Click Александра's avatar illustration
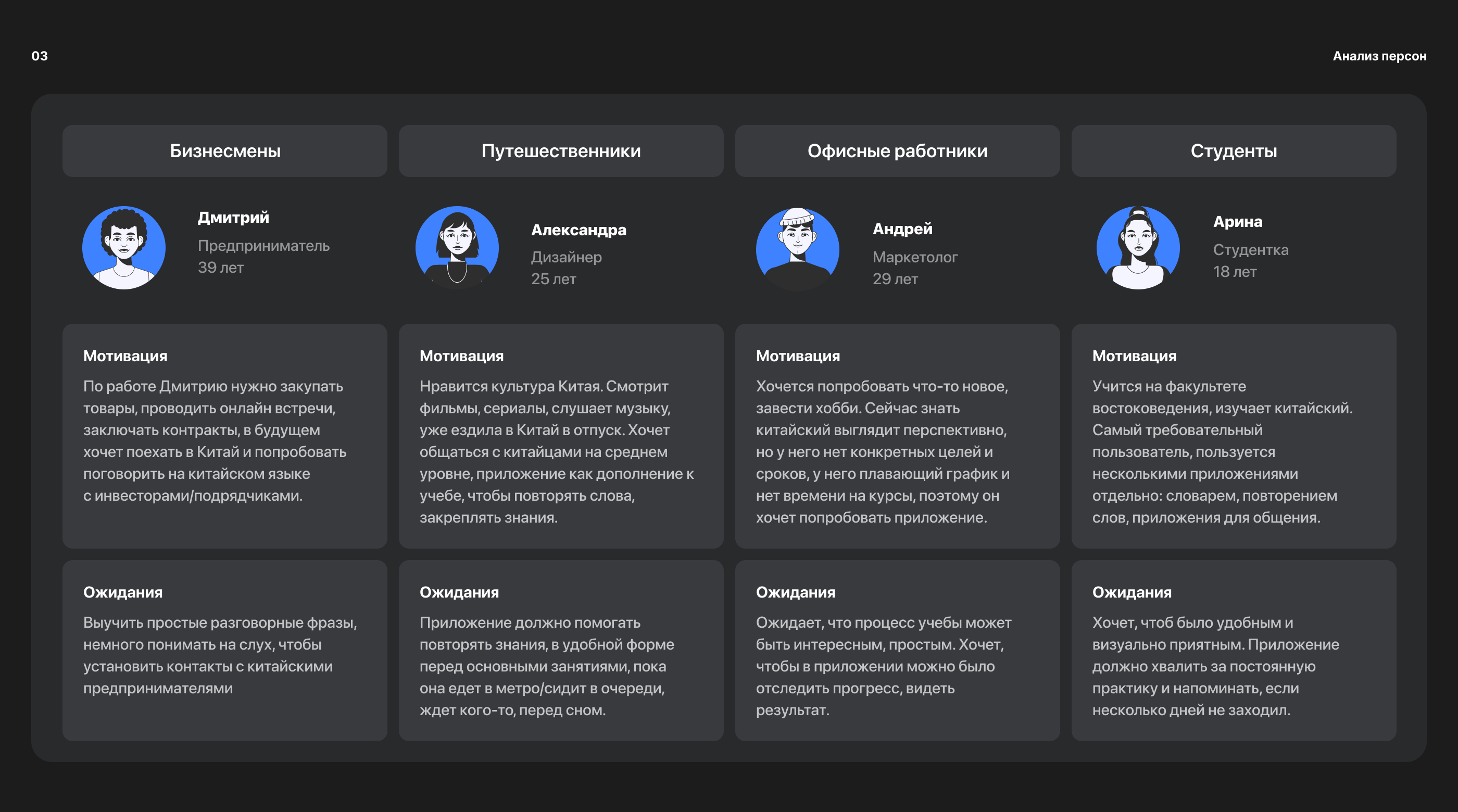Screen dimensions: 1458x812 (457, 248)
